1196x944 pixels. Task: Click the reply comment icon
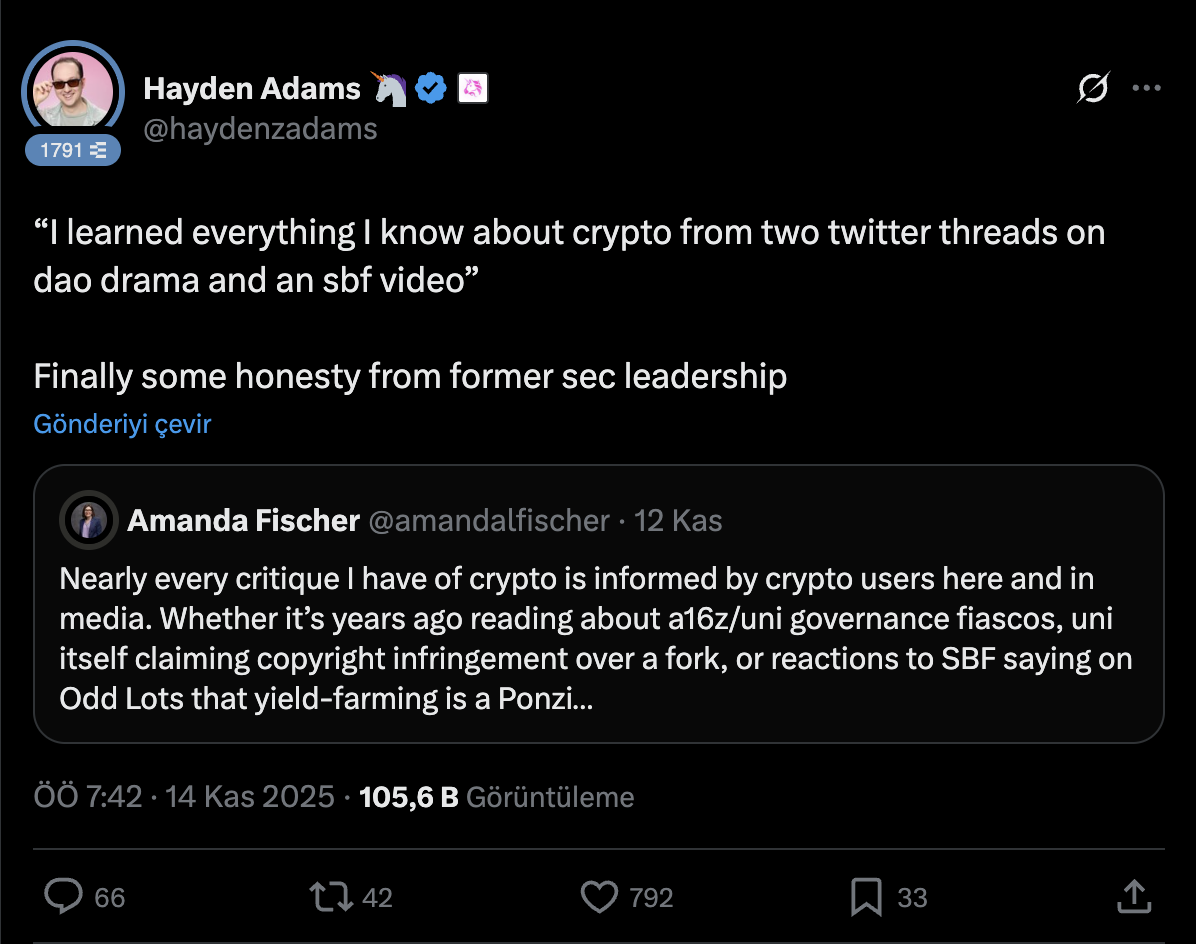coord(64,896)
